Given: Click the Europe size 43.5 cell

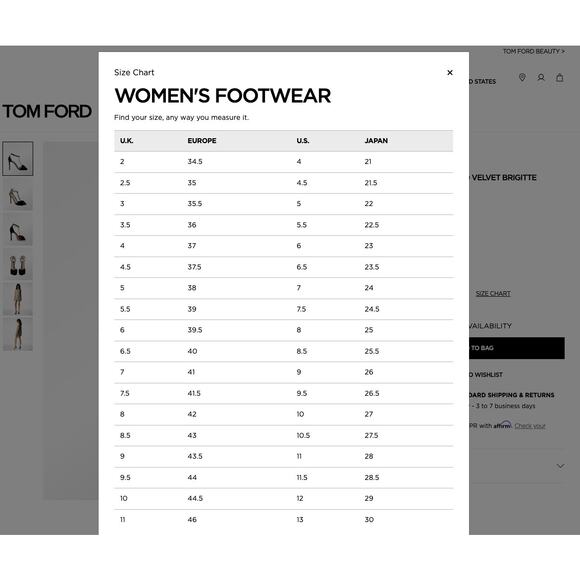Looking at the screenshot, I should (195, 456).
